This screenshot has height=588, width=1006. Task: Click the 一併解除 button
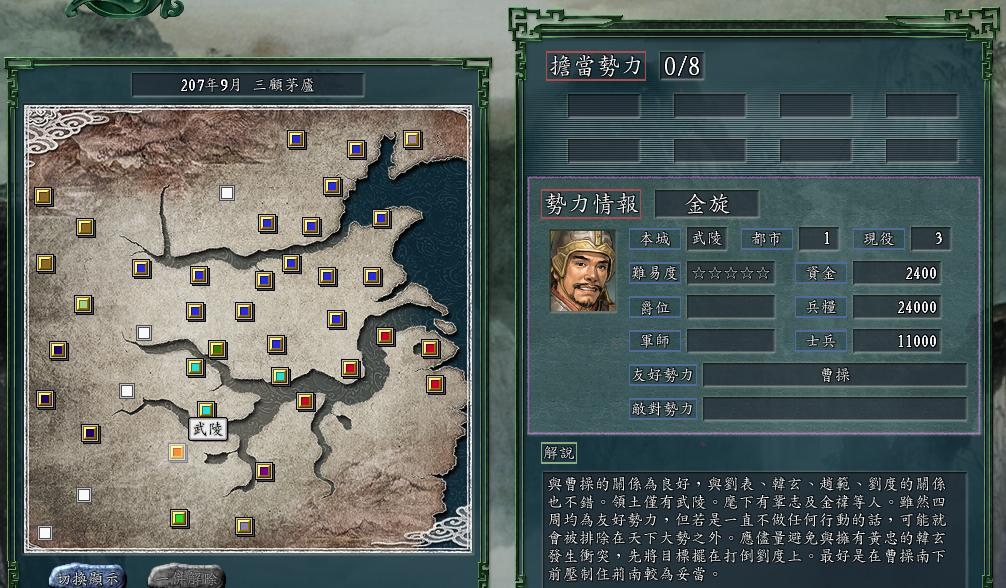click(x=187, y=577)
